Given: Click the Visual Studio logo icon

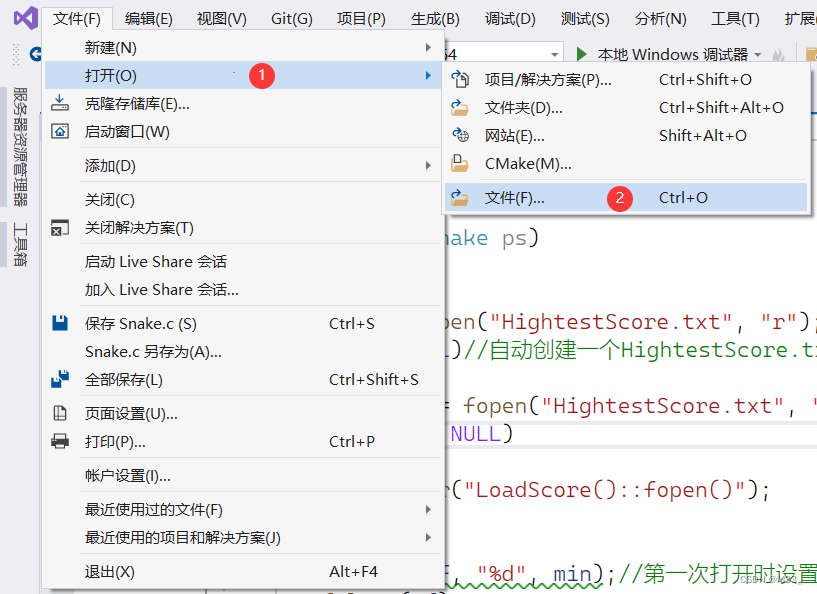Looking at the screenshot, I should point(26,18).
